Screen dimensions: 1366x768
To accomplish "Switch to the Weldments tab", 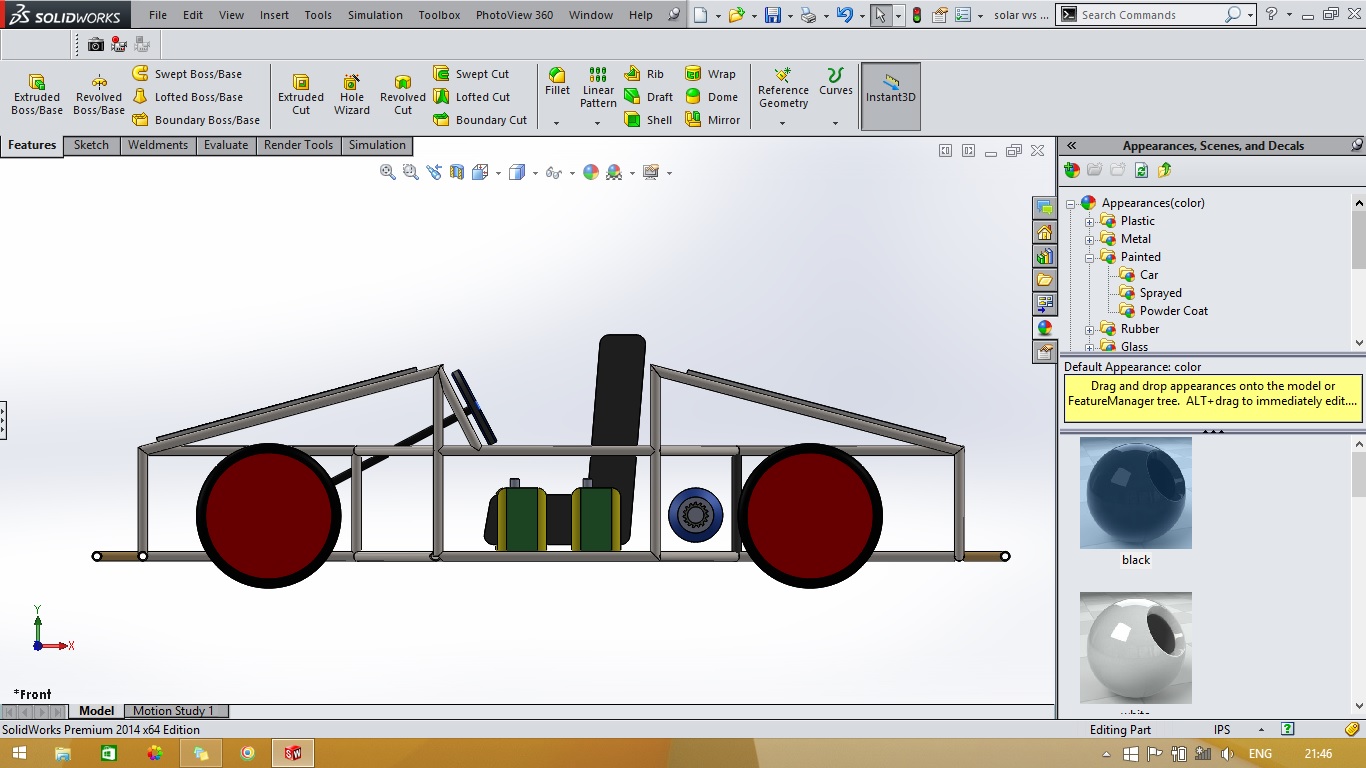I will click(158, 145).
